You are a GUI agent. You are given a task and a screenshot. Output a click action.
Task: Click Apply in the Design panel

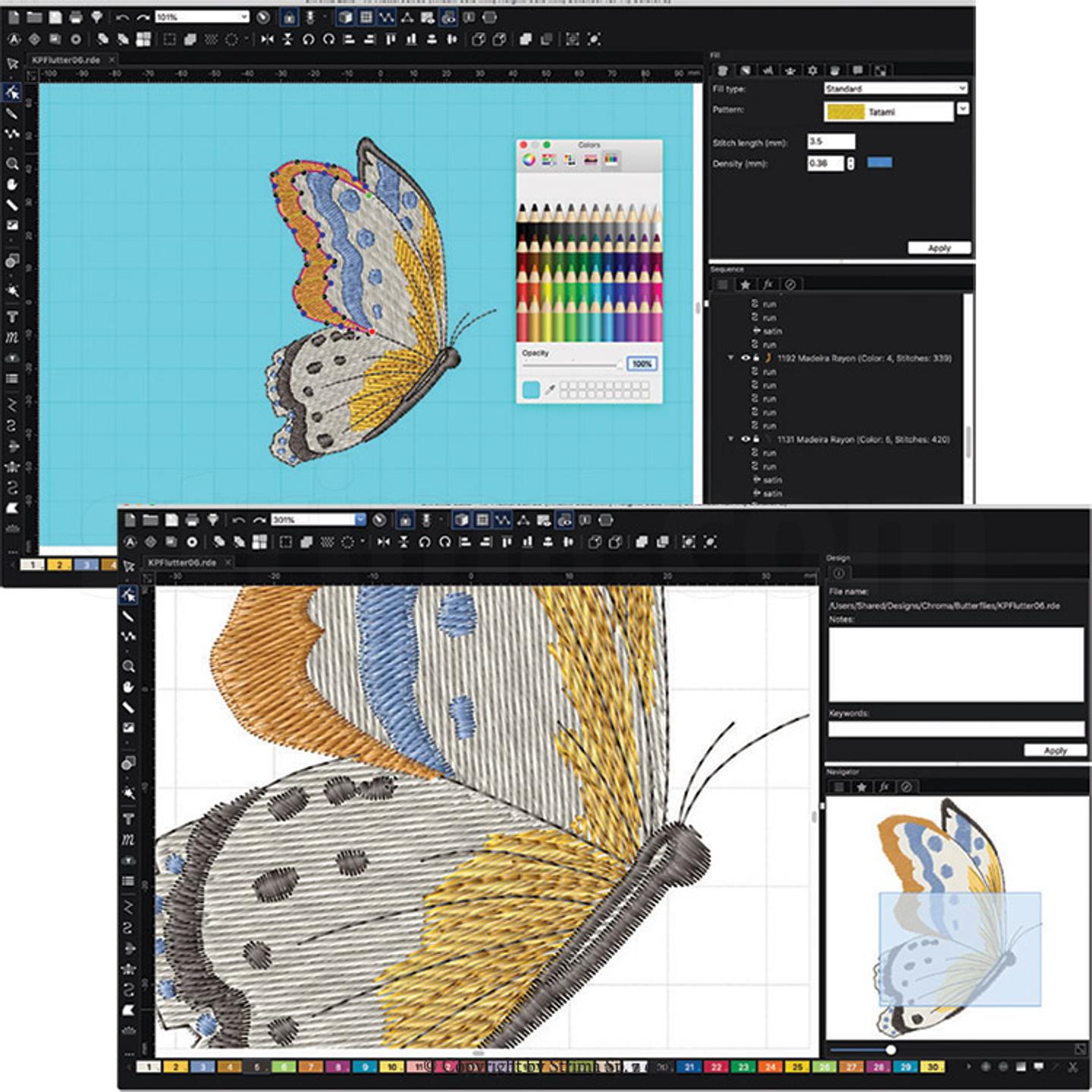click(1054, 750)
